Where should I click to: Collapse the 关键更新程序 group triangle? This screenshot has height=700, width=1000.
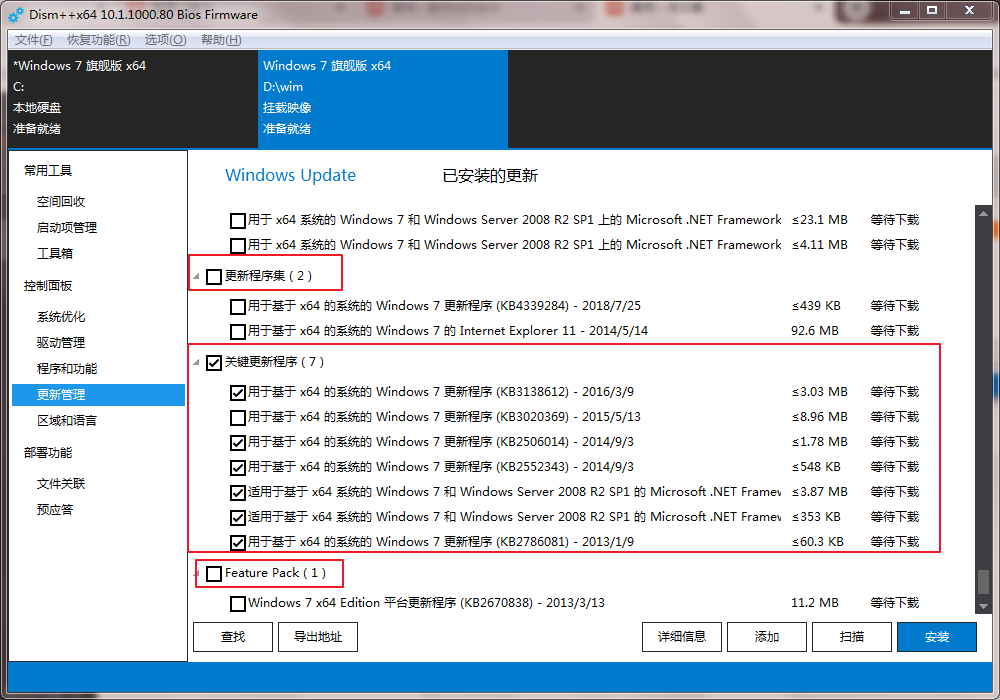(196, 363)
